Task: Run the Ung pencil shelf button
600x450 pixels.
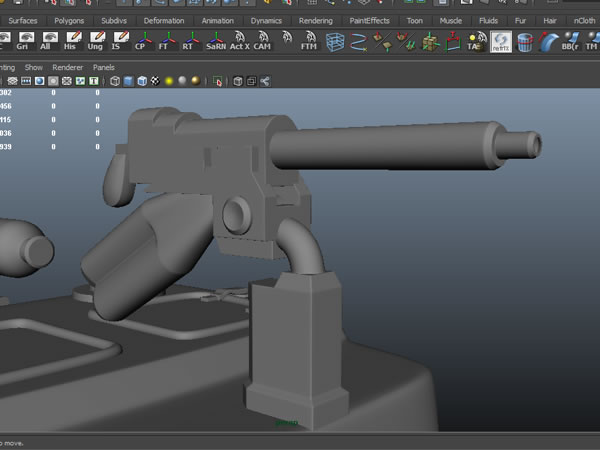Action: pos(96,41)
